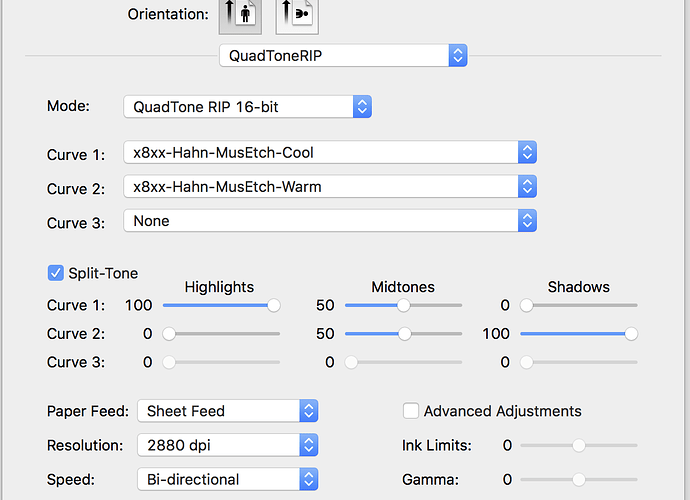
Task: Disable the Split-Tone checkbox
Action: click(x=55, y=273)
